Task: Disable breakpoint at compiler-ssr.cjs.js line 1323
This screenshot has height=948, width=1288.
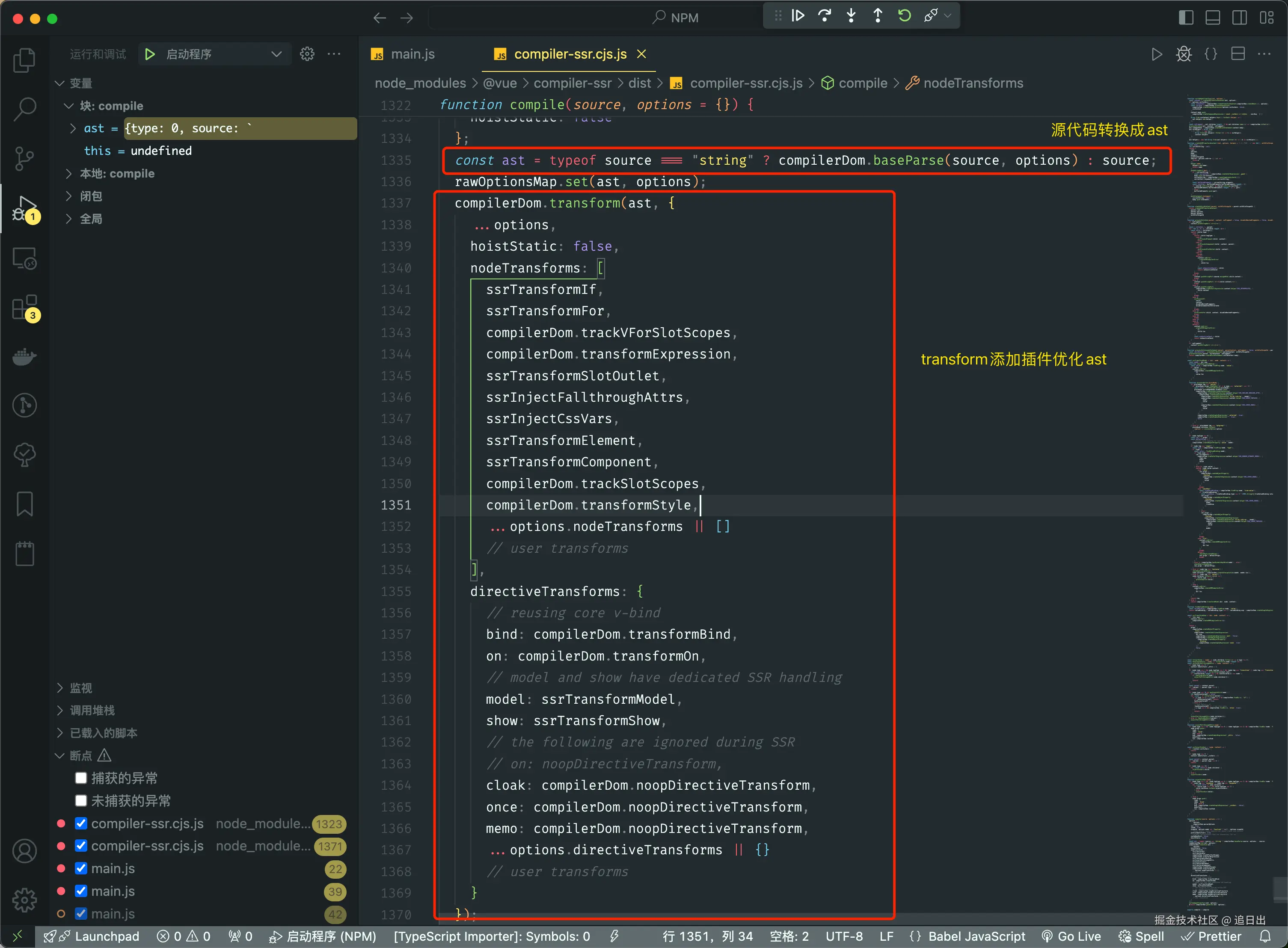Action: (81, 824)
